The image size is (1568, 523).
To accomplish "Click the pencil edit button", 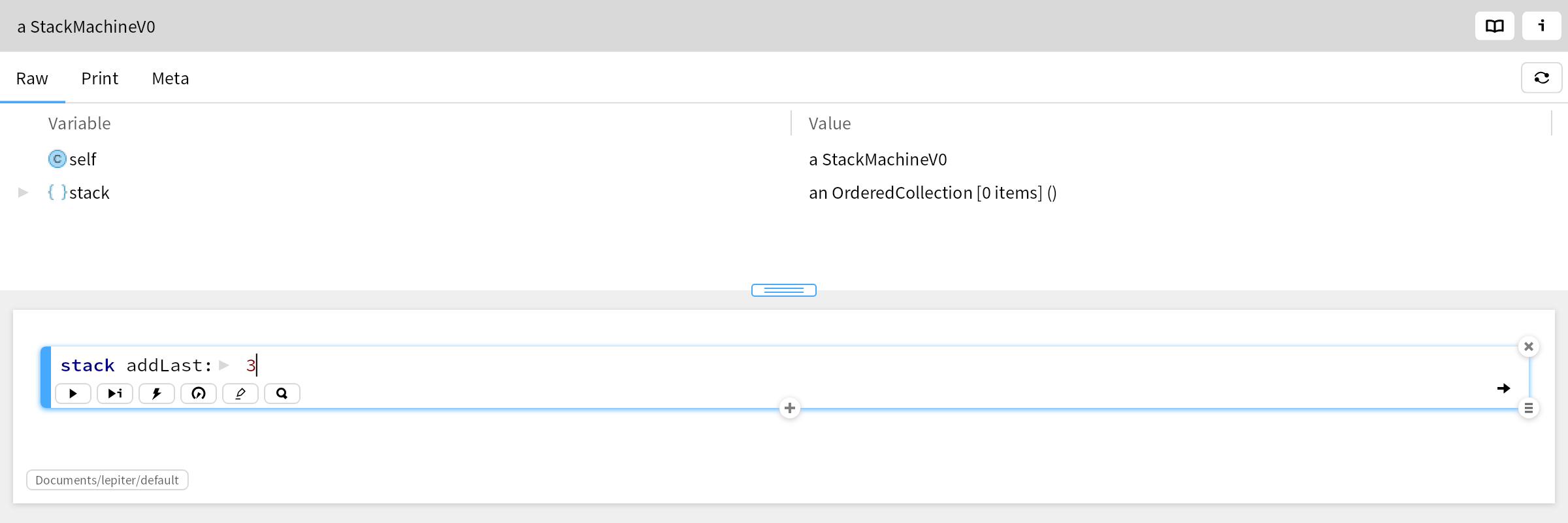I will 240,394.
